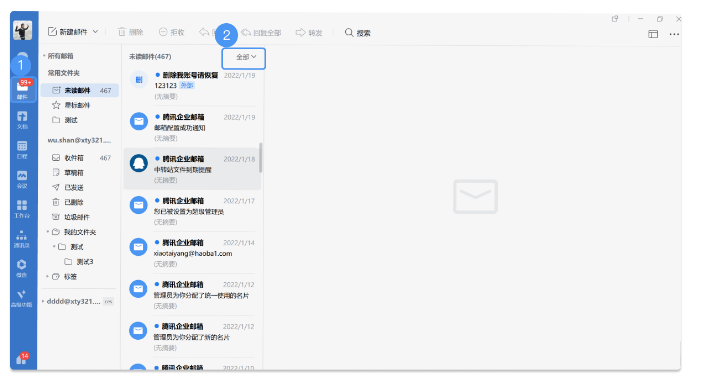Open the 搜索 search in toolbar
Image resolution: width=706 pixels, height=381 pixels.
point(358,32)
